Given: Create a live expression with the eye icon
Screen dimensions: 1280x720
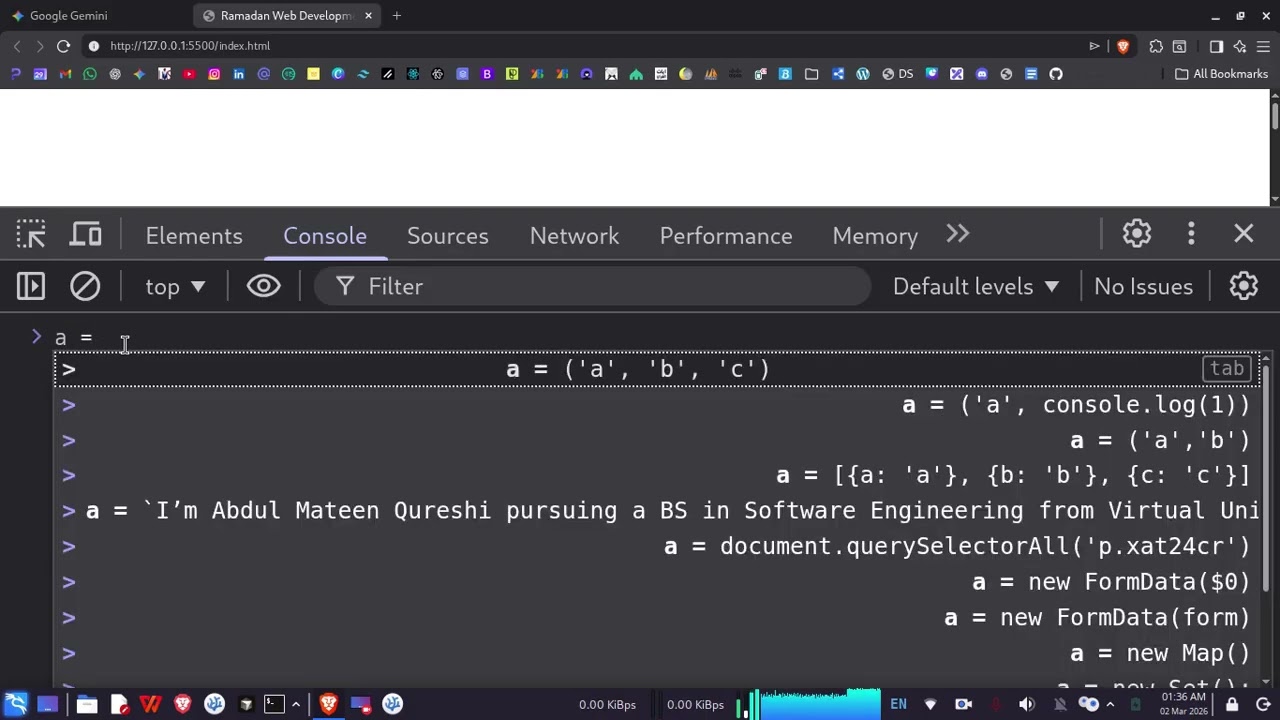Looking at the screenshot, I should 264,287.
